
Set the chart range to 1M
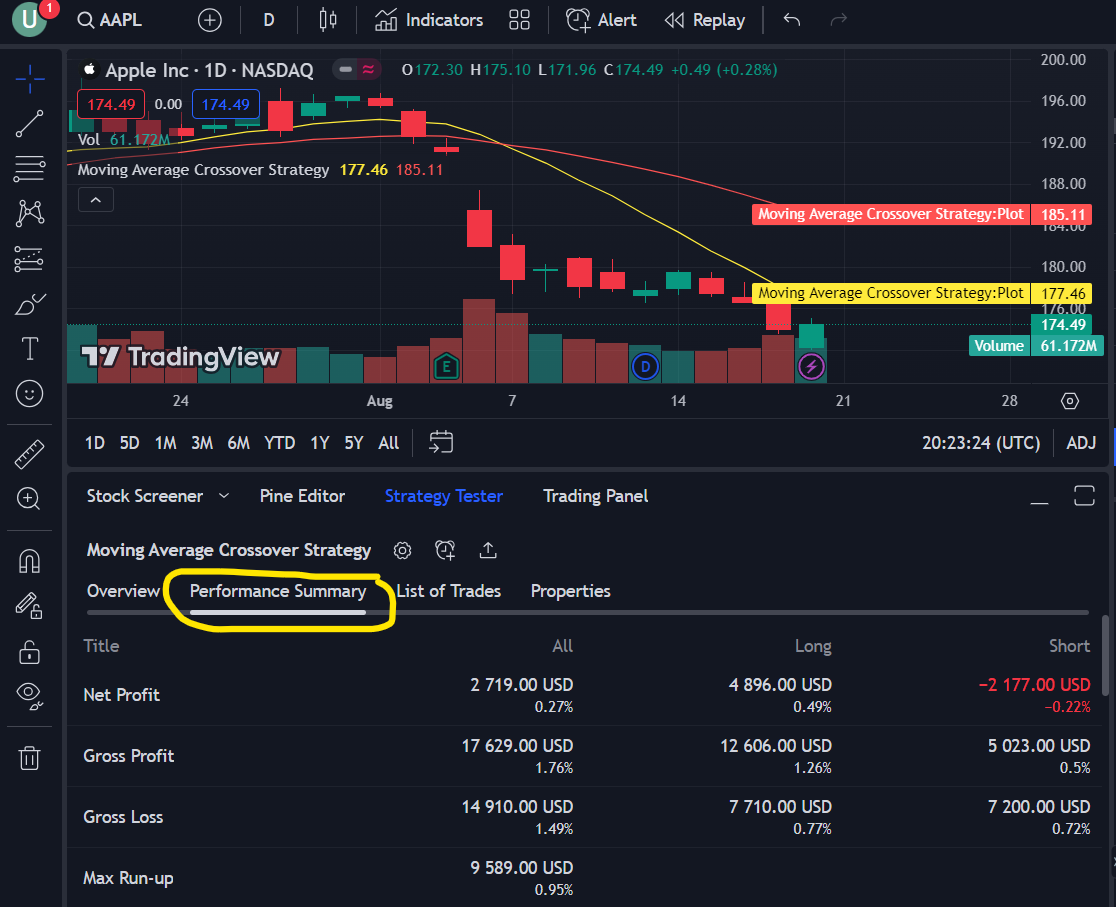pos(165,443)
